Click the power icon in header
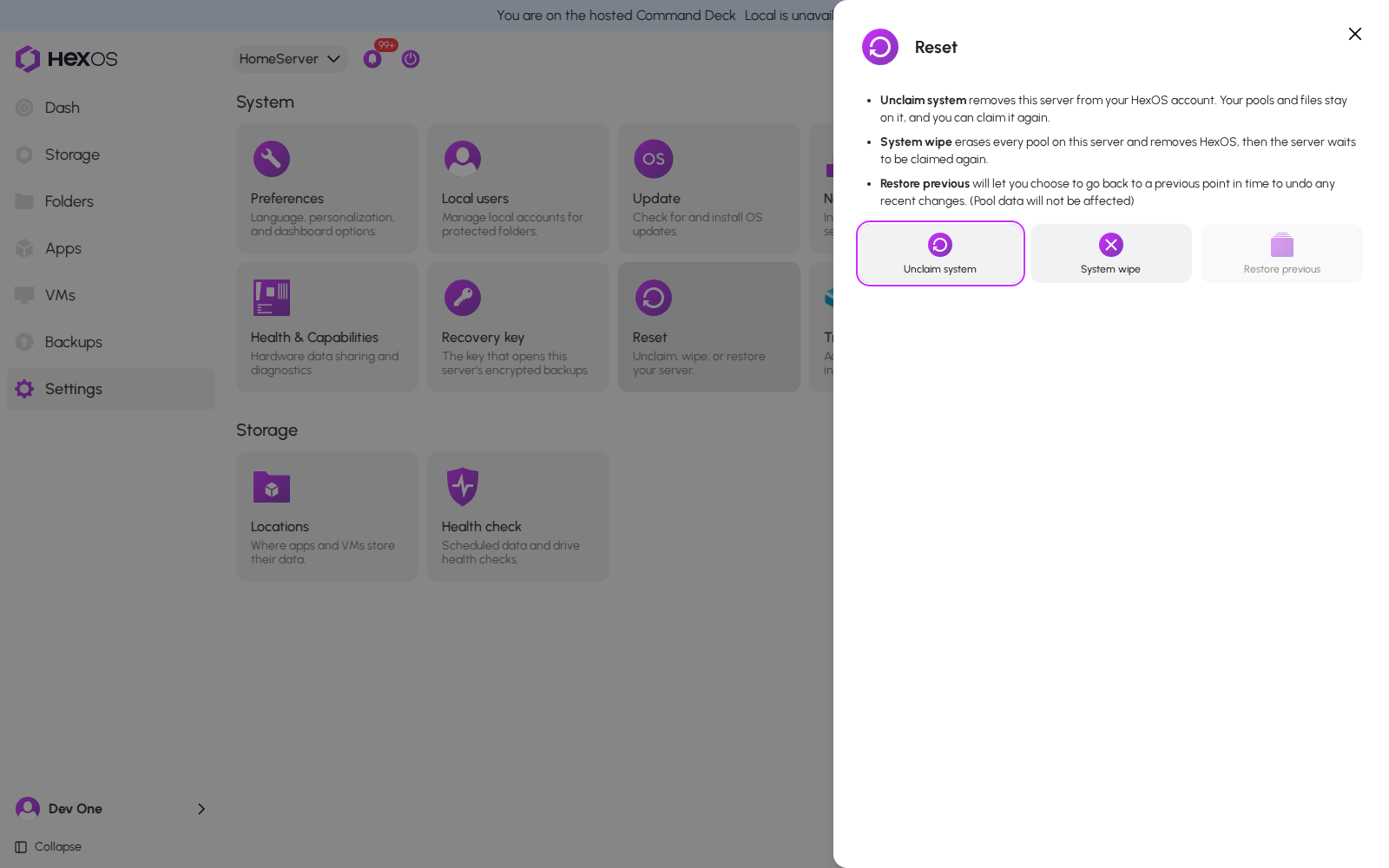1389x868 pixels. click(411, 59)
